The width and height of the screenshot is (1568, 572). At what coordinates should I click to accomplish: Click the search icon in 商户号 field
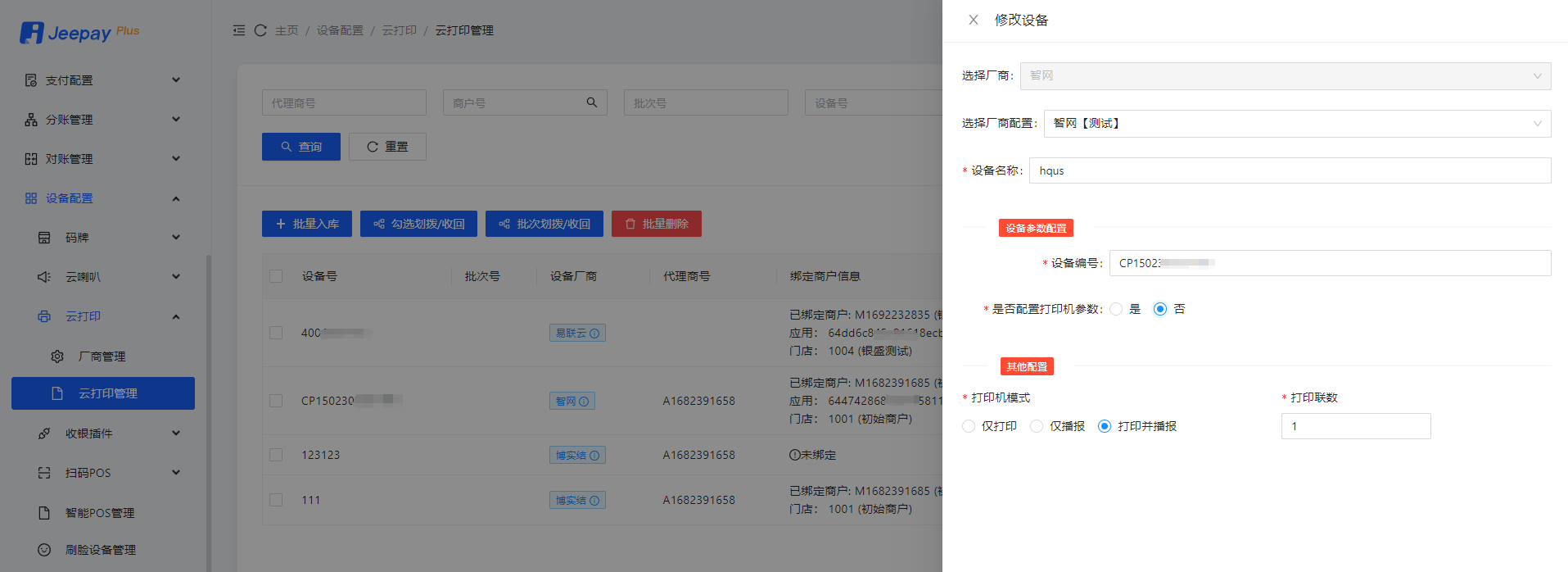[x=591, y=102]
